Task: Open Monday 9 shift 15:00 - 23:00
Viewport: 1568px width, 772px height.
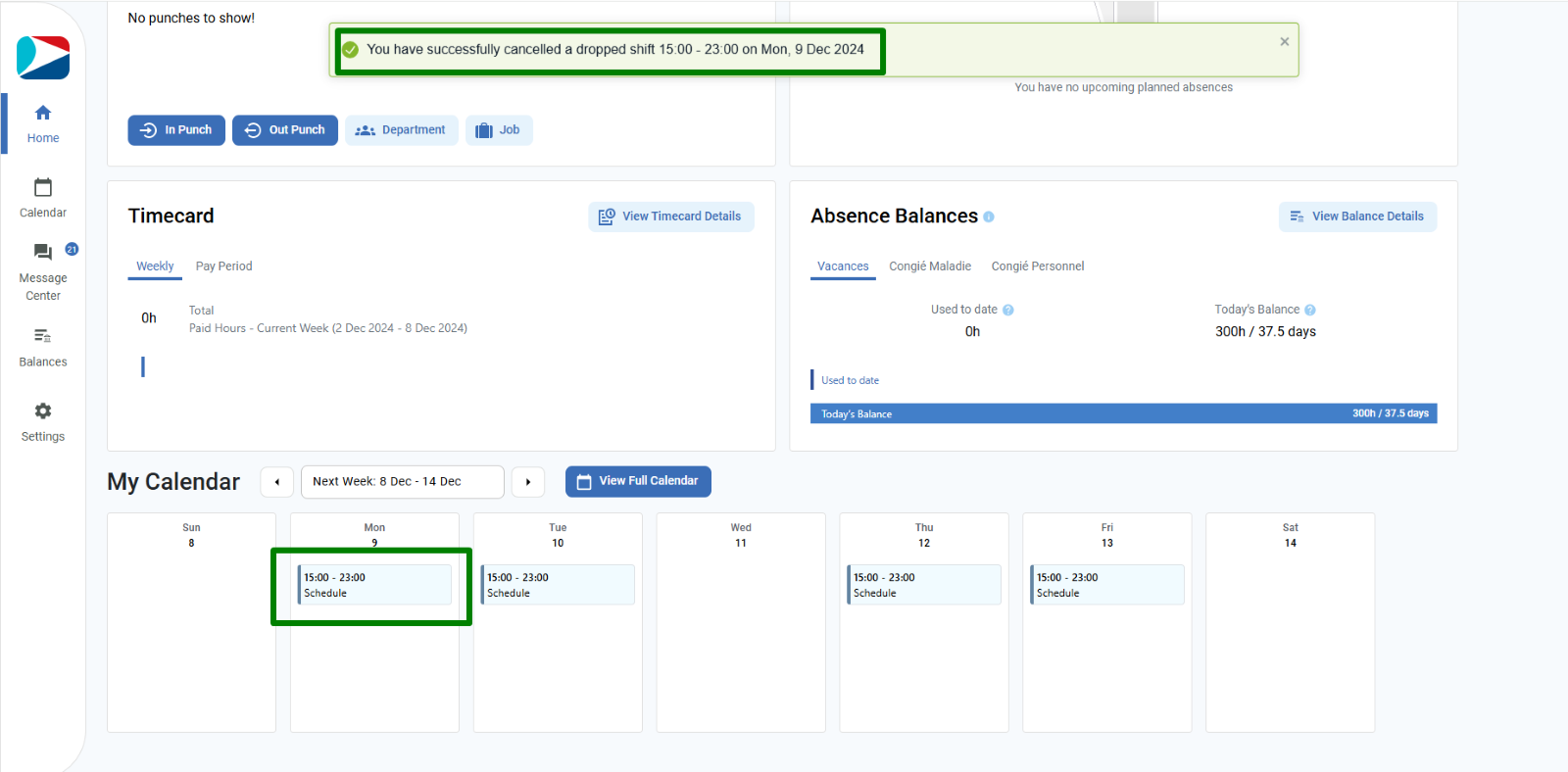Action: tap(374, 585)
